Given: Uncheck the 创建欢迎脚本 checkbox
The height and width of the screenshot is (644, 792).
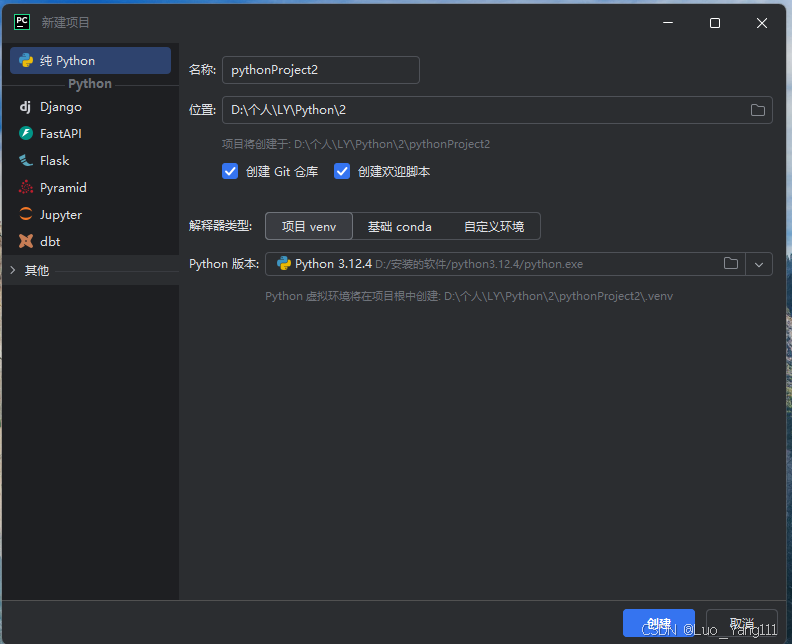Looking at the screenshot, I should 342,171.
